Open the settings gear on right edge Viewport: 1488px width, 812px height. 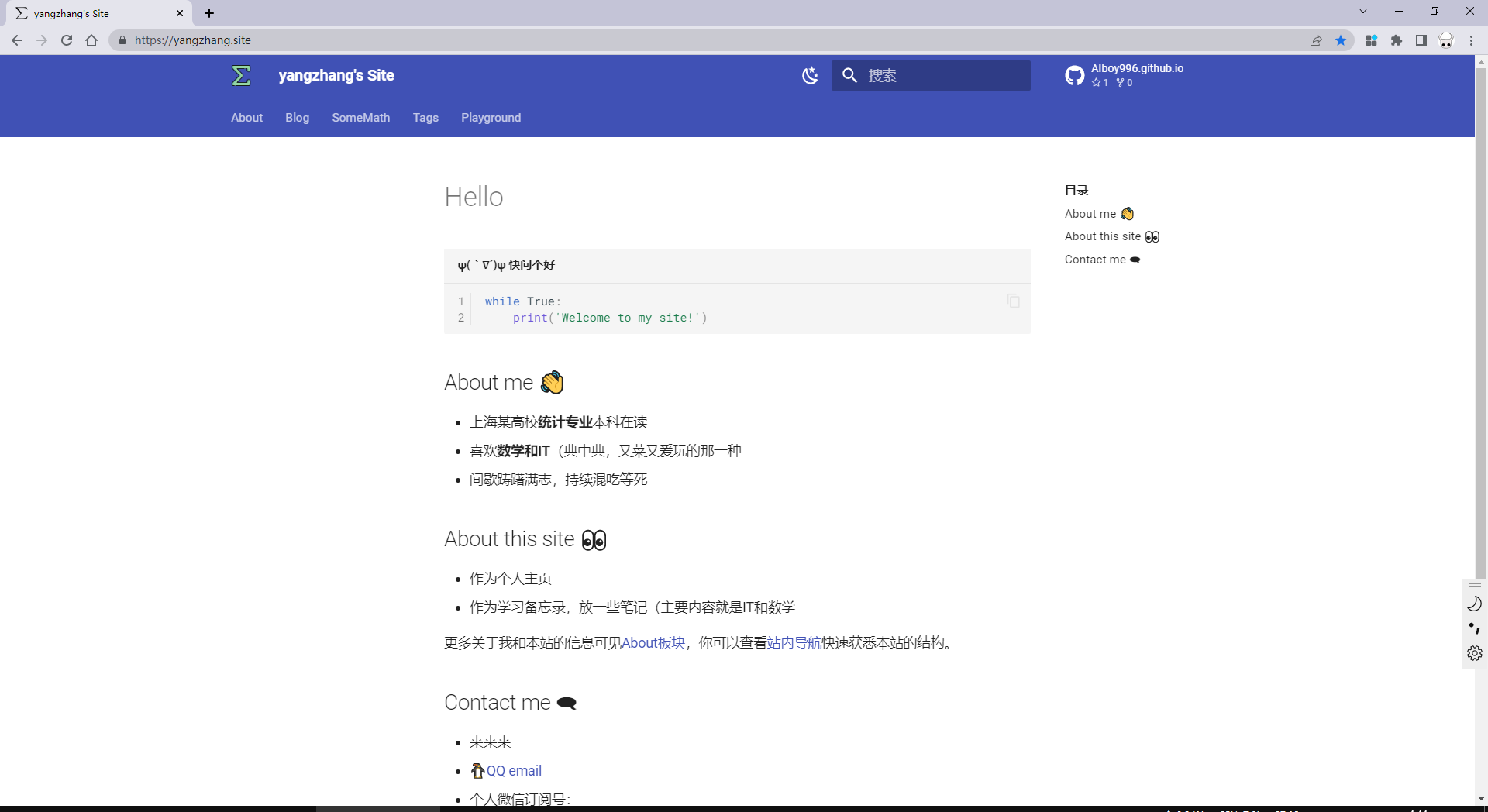click(x=1474, y=653)
